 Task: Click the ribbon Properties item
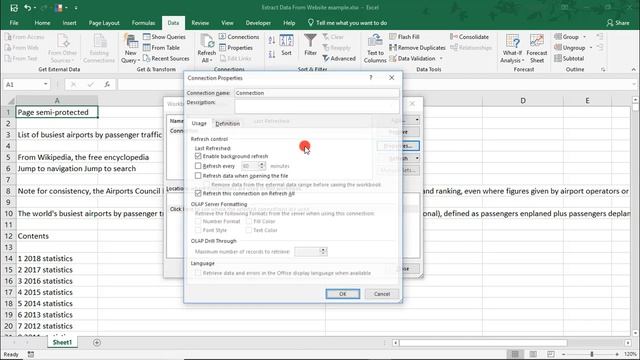click(236, 48)
